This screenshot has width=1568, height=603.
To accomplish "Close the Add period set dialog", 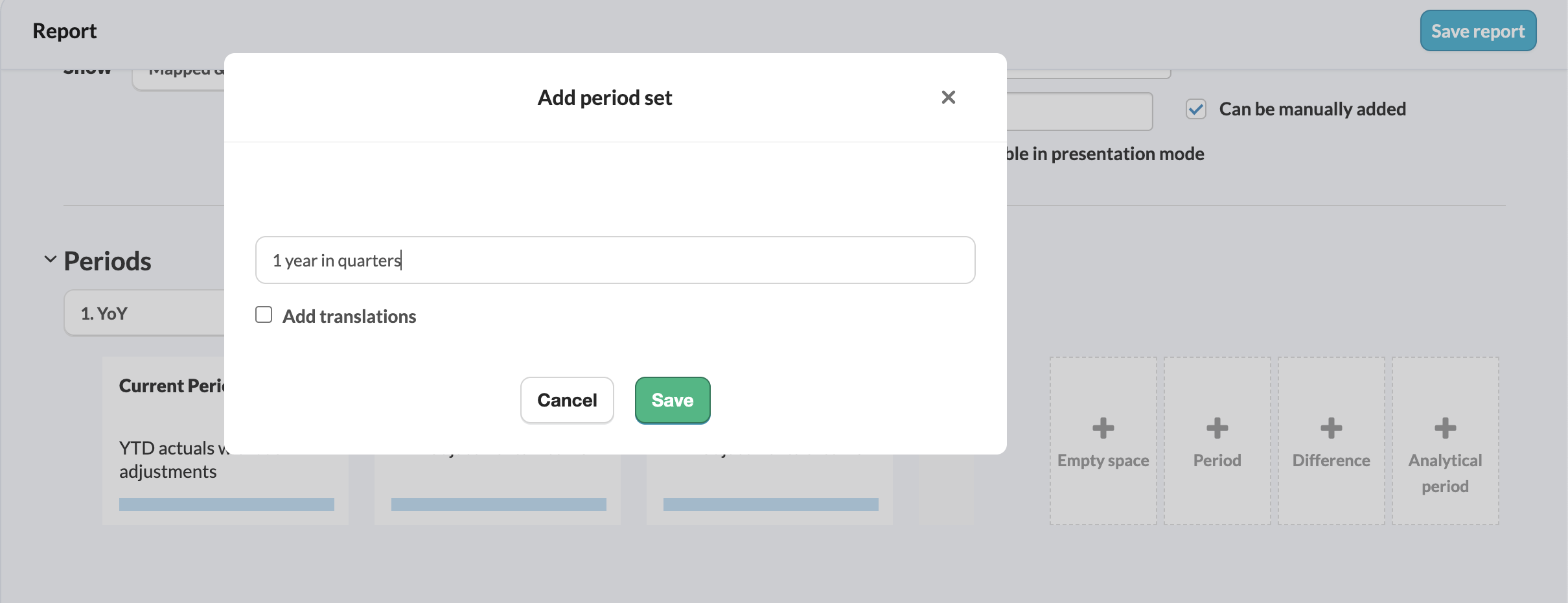I will click(x=948, y=97).
